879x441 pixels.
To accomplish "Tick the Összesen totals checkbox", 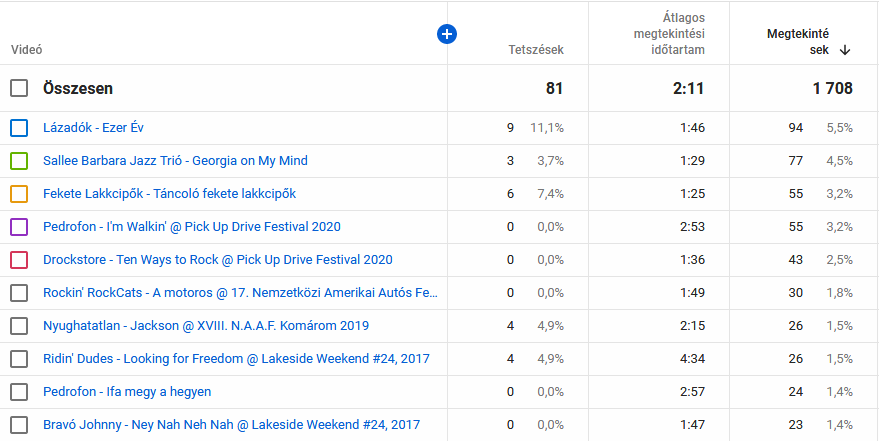I will [x=19, y=88].
